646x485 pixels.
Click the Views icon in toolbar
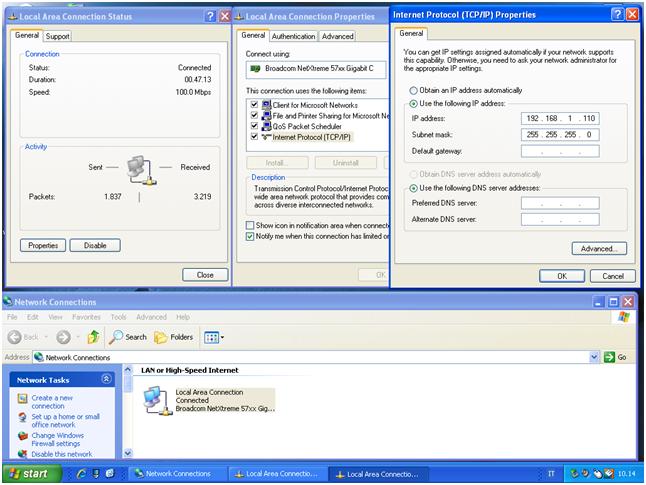pyautogui.click(x=211, y=337)
